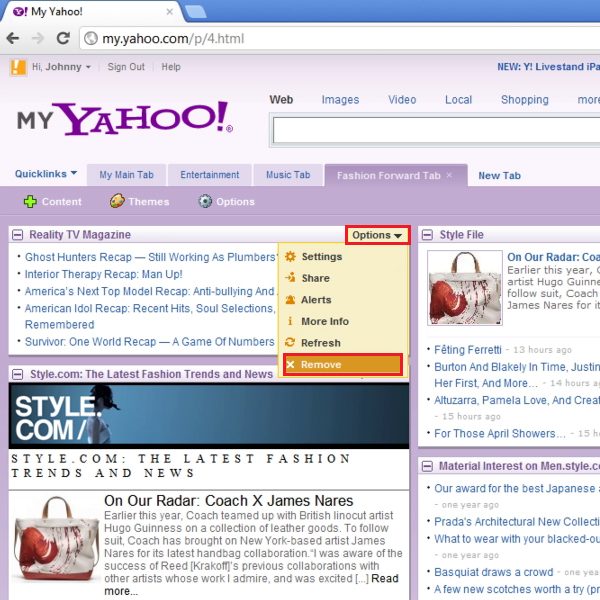Switch to the Music Tab
Viewport: 600px width, 600px height.
pos(288,175)
